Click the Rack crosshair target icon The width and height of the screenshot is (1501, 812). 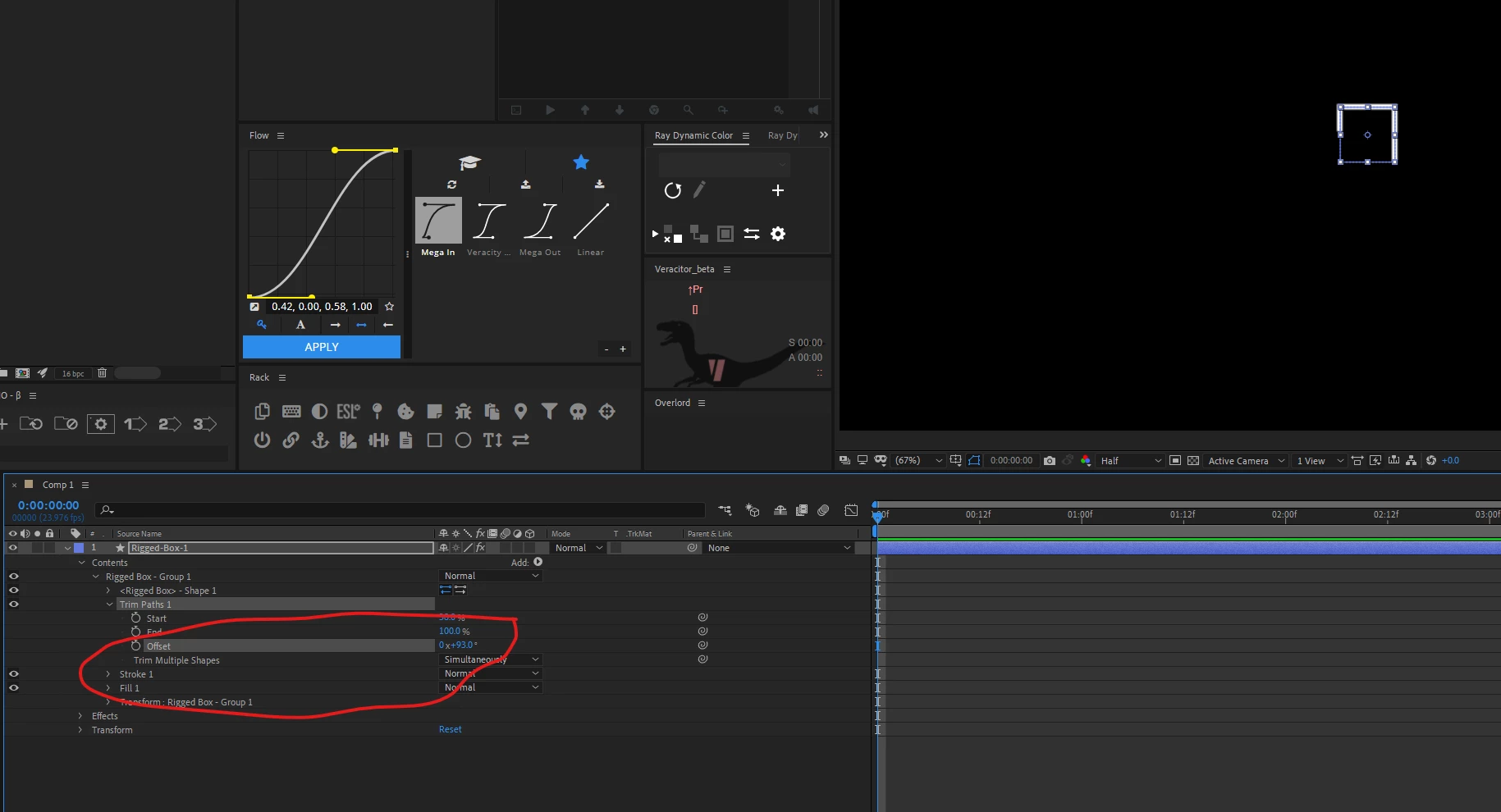(606, 412)
